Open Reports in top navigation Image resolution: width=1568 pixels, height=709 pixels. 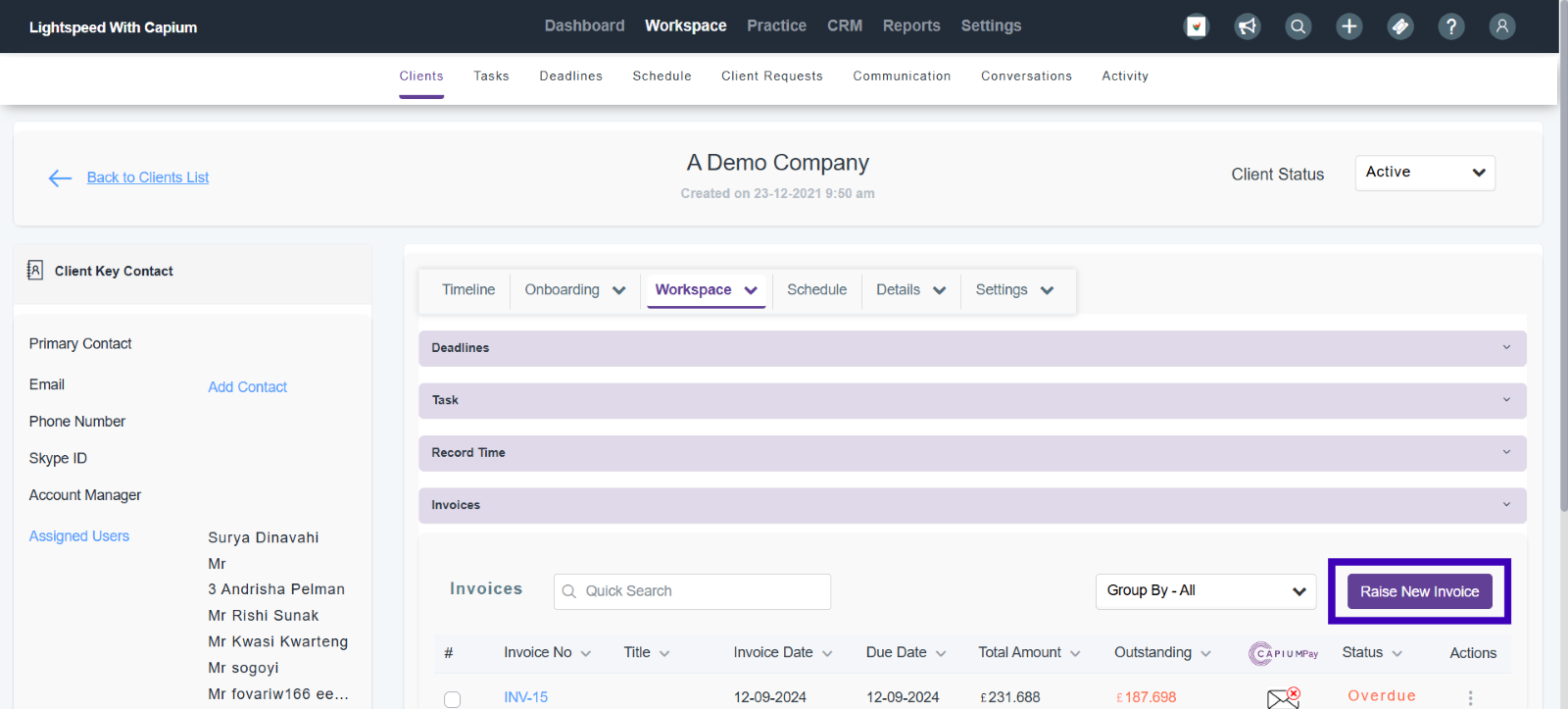click(x=911, y=25)
